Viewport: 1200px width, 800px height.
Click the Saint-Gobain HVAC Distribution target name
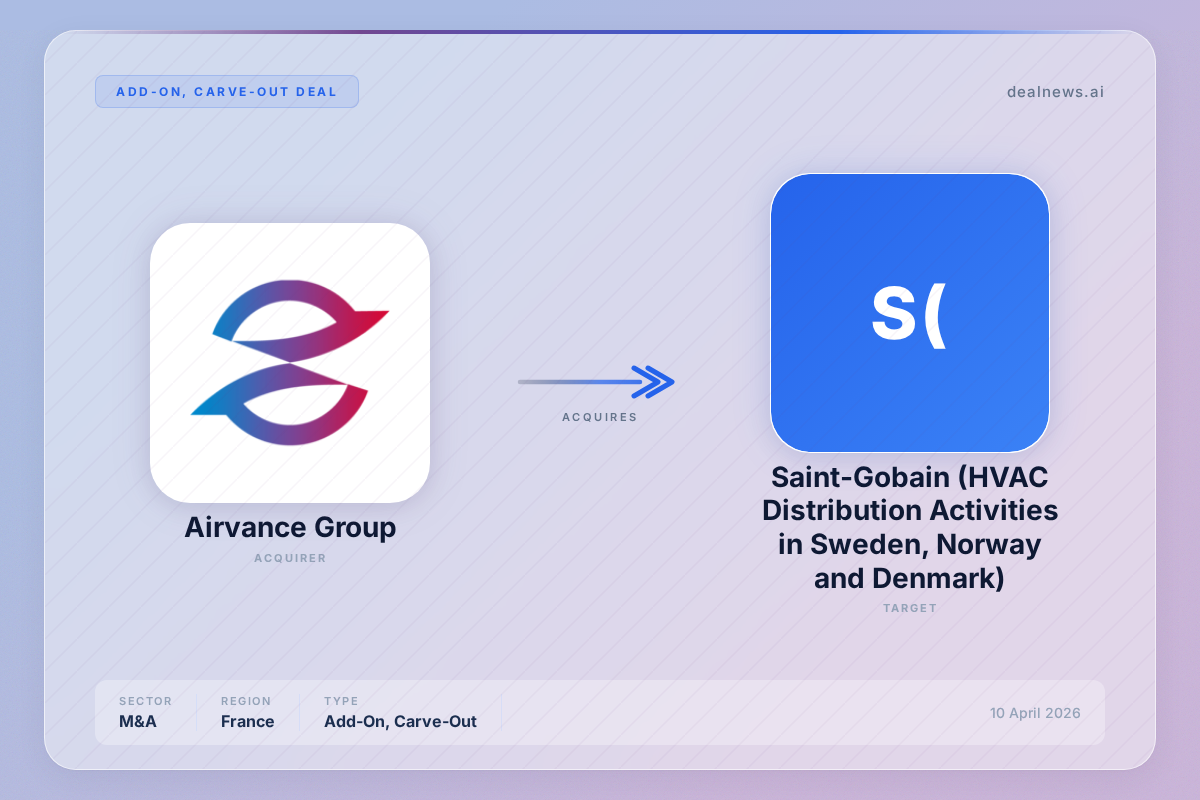909,528
